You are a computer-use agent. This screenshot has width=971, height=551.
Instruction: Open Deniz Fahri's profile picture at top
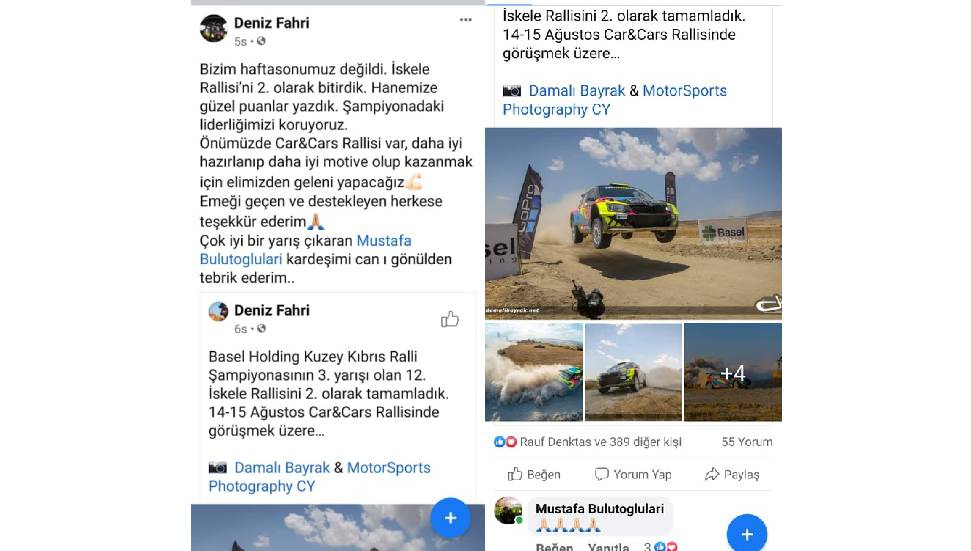point(214,28)
